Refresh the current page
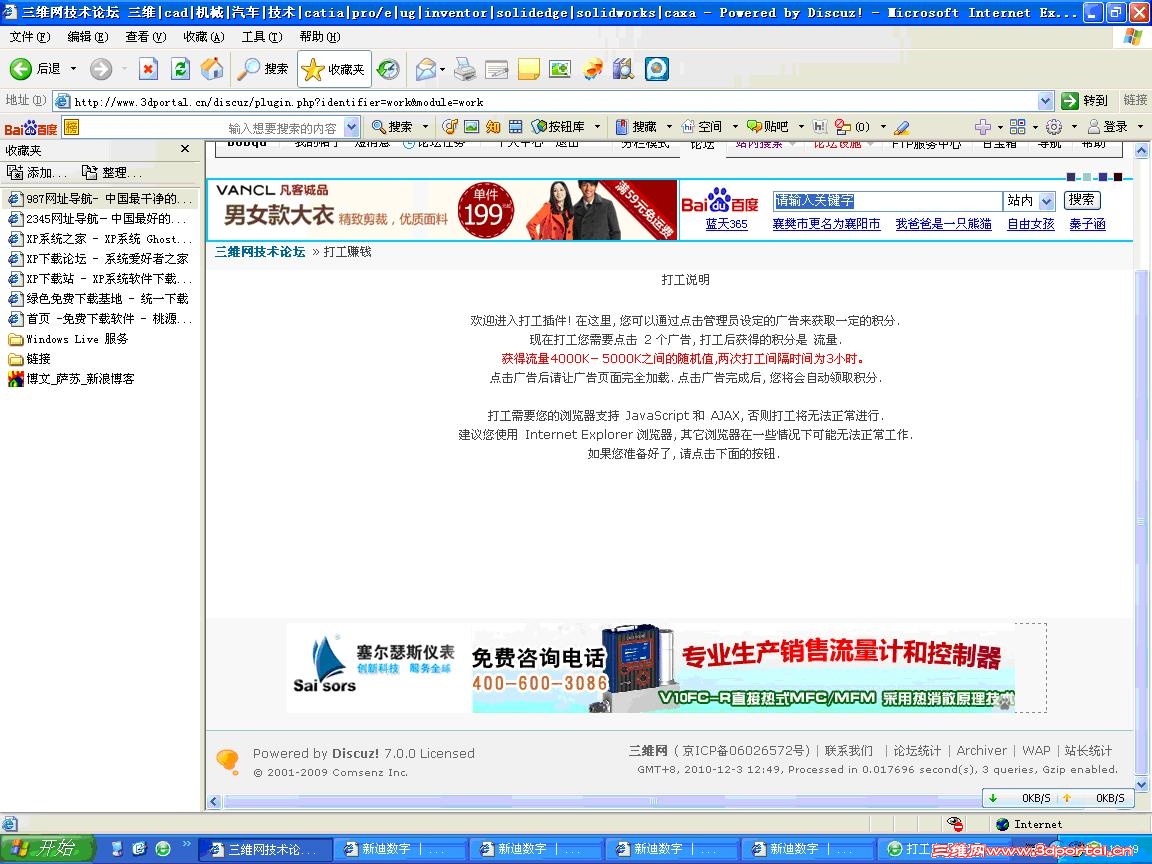This screenshot has height=864, width=1152. [x=180, y=69]
